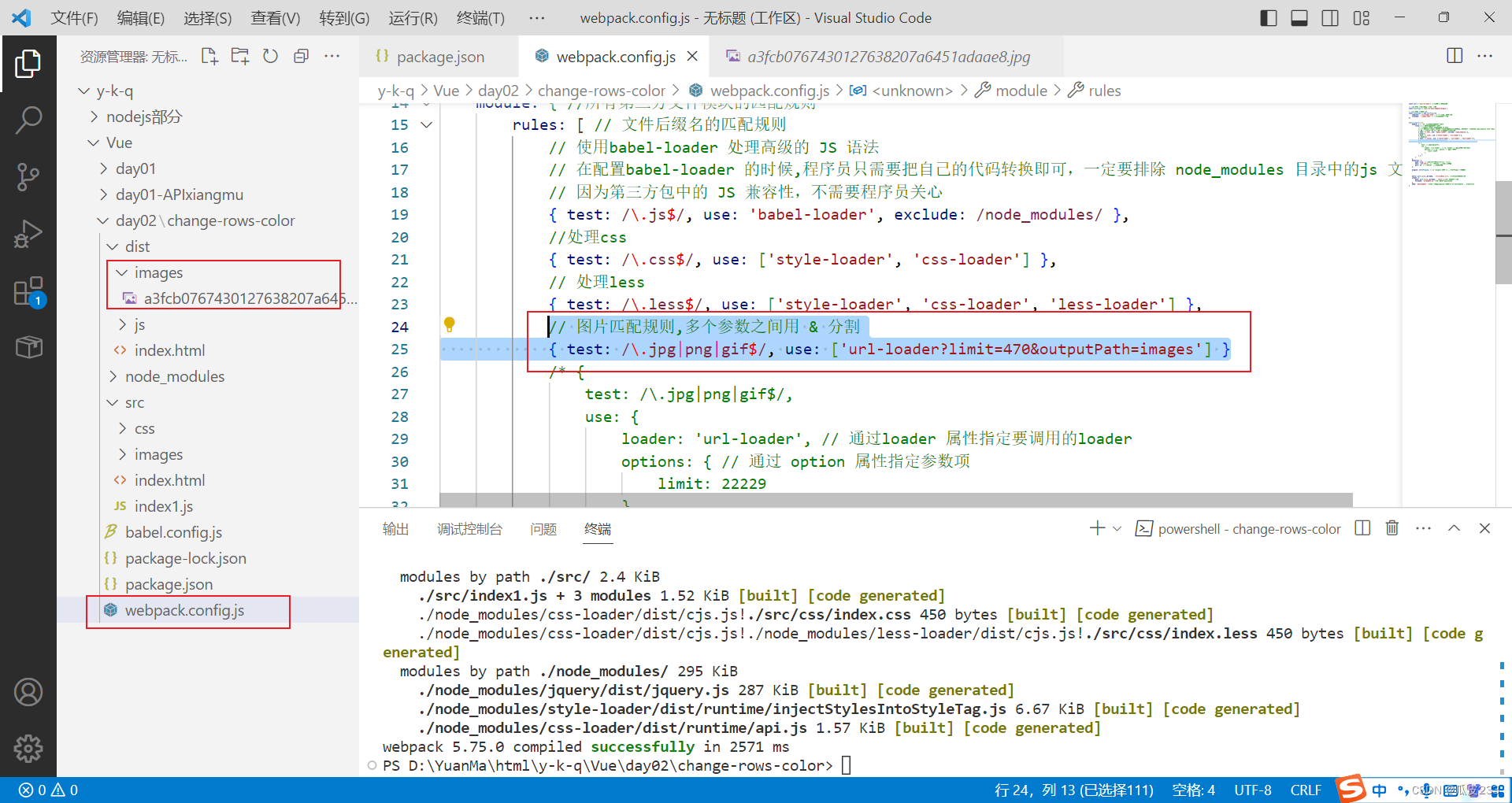1512x803 pixels.
Task: Toggle secondary side bar visibility
Action: 1330,17
